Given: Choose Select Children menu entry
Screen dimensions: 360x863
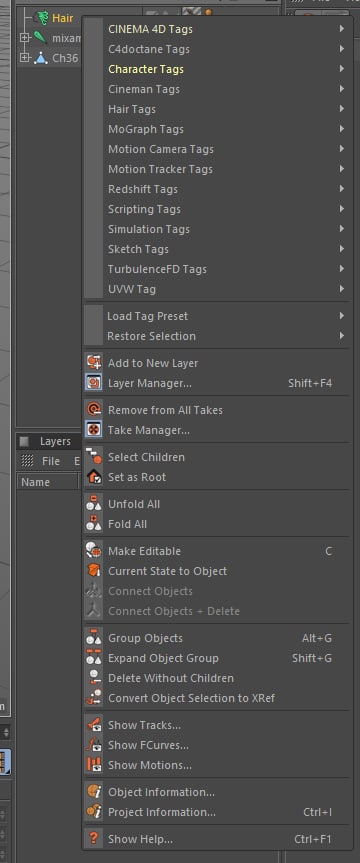Looking at the screenshot, I should [x=218, y=457].
